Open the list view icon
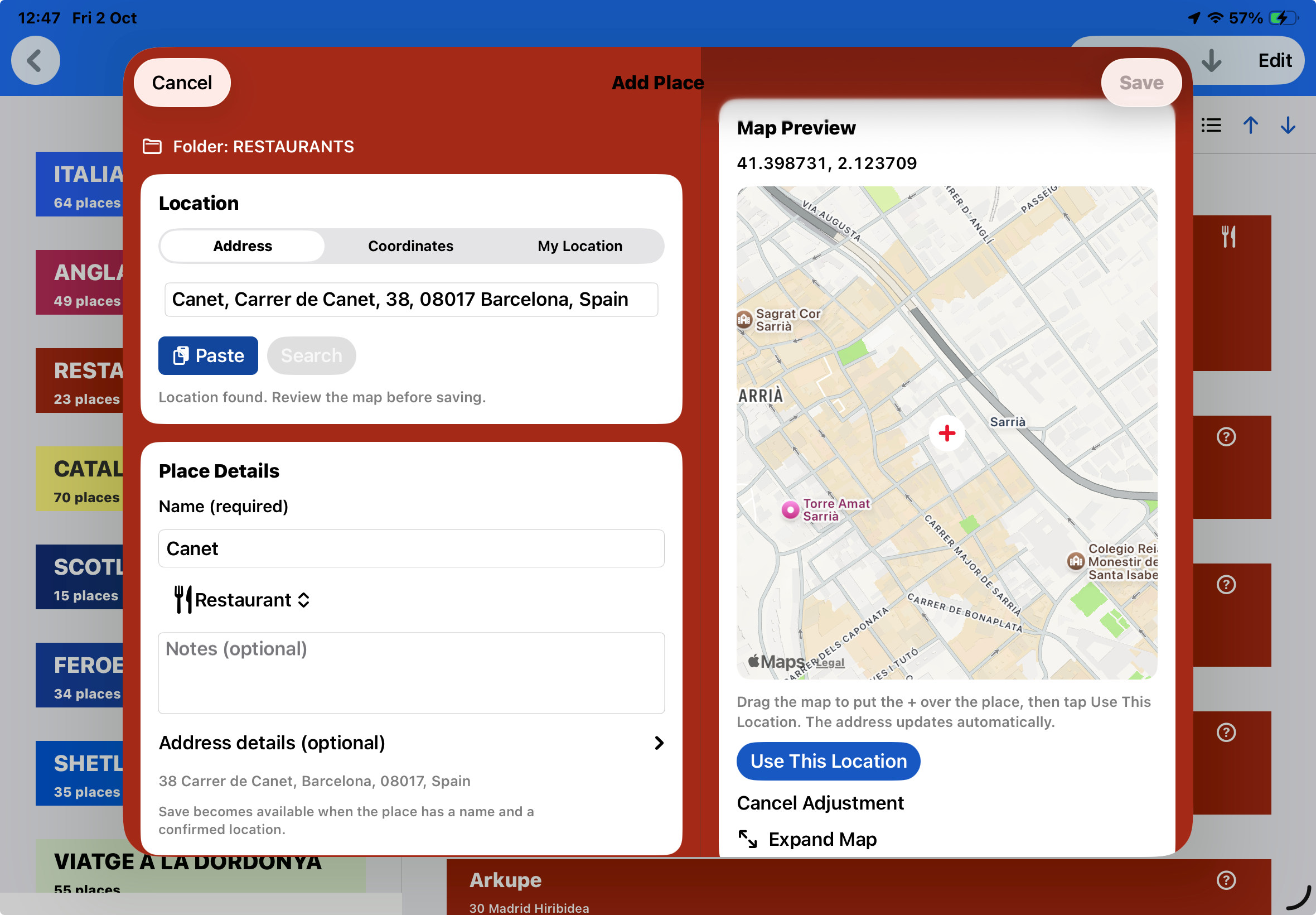The height and width of the screenshot is (915, 1316). 1211,126
